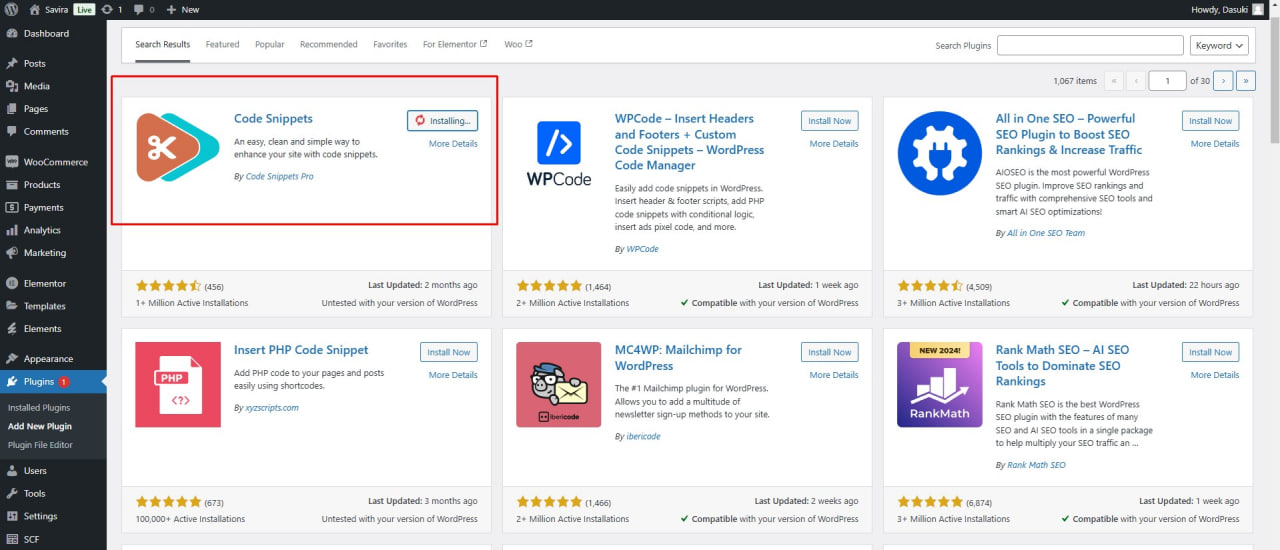
Task: Go to Installed Plugins submenu
Action: point(39,407)
